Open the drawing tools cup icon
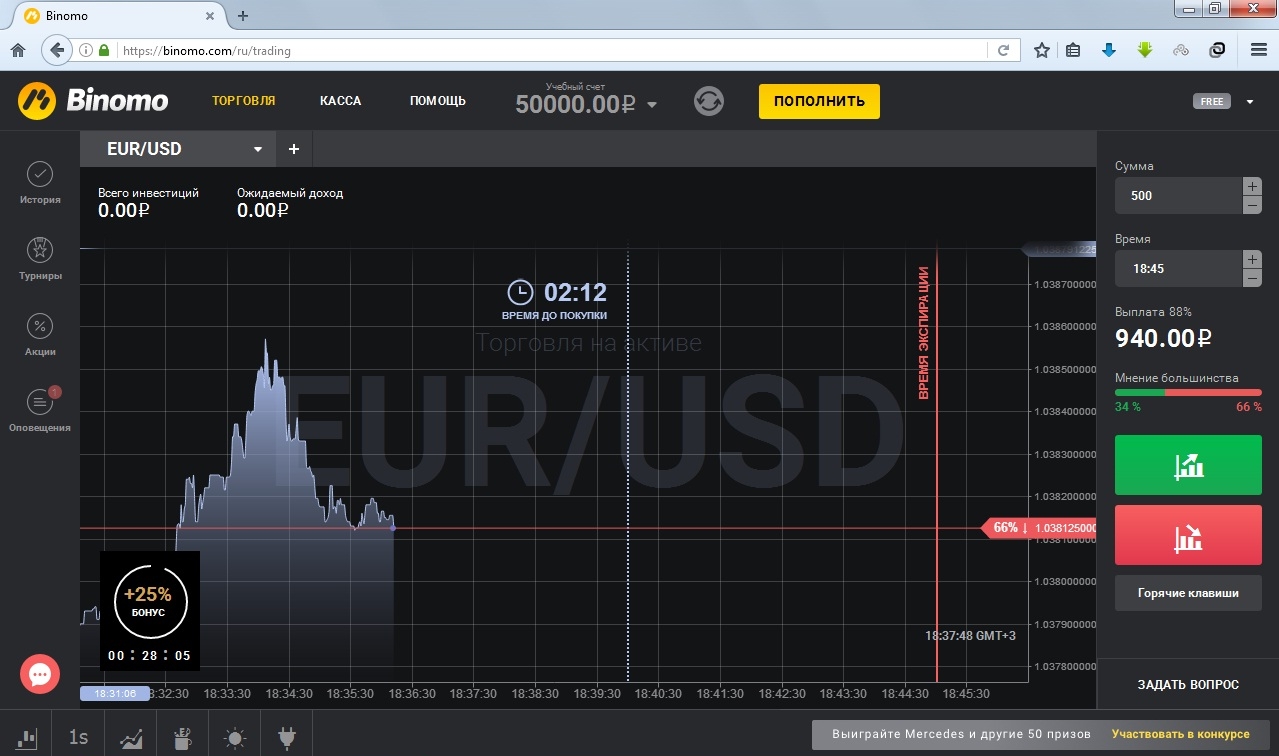 182,738
